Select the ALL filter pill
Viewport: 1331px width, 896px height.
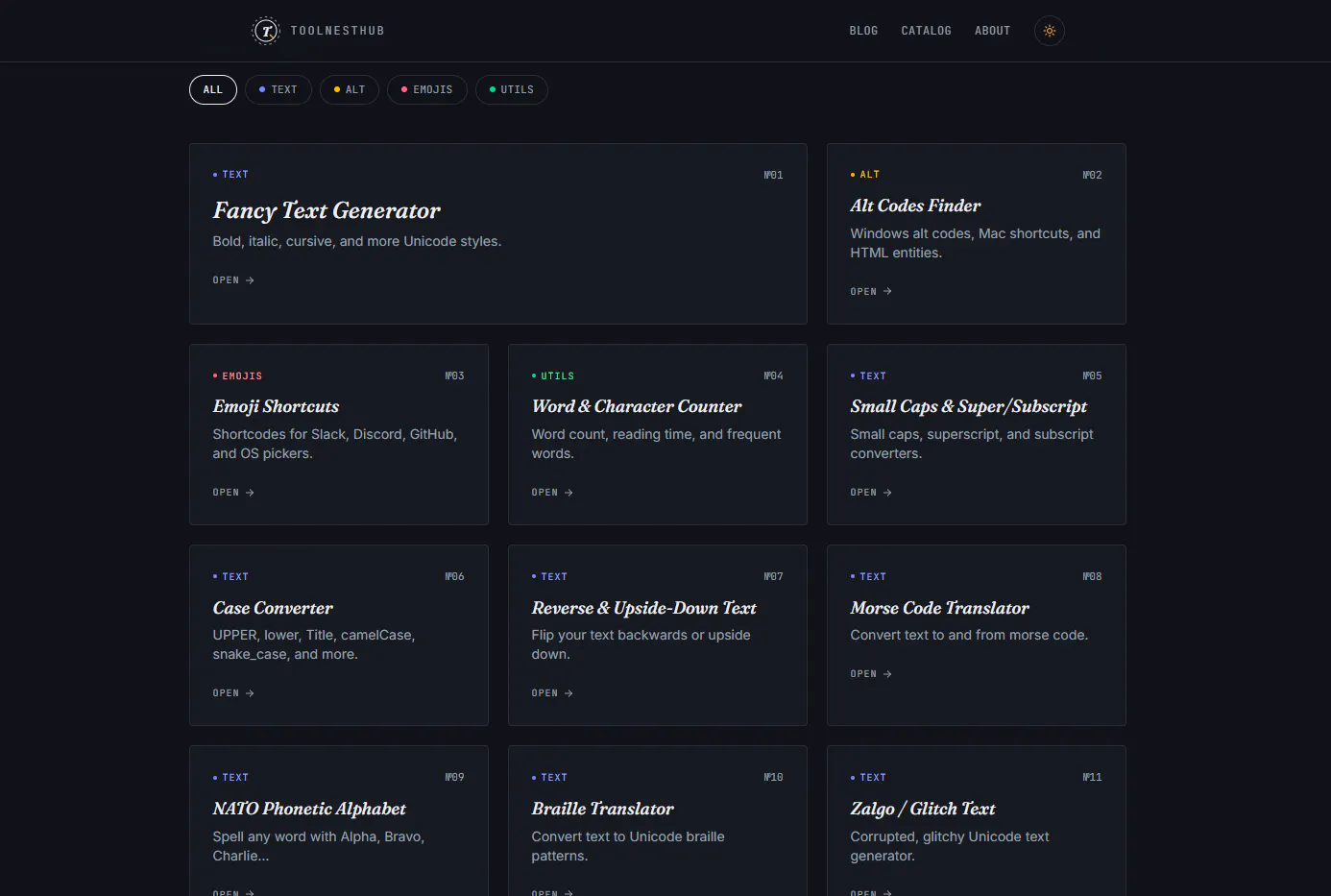pos(213,89)
